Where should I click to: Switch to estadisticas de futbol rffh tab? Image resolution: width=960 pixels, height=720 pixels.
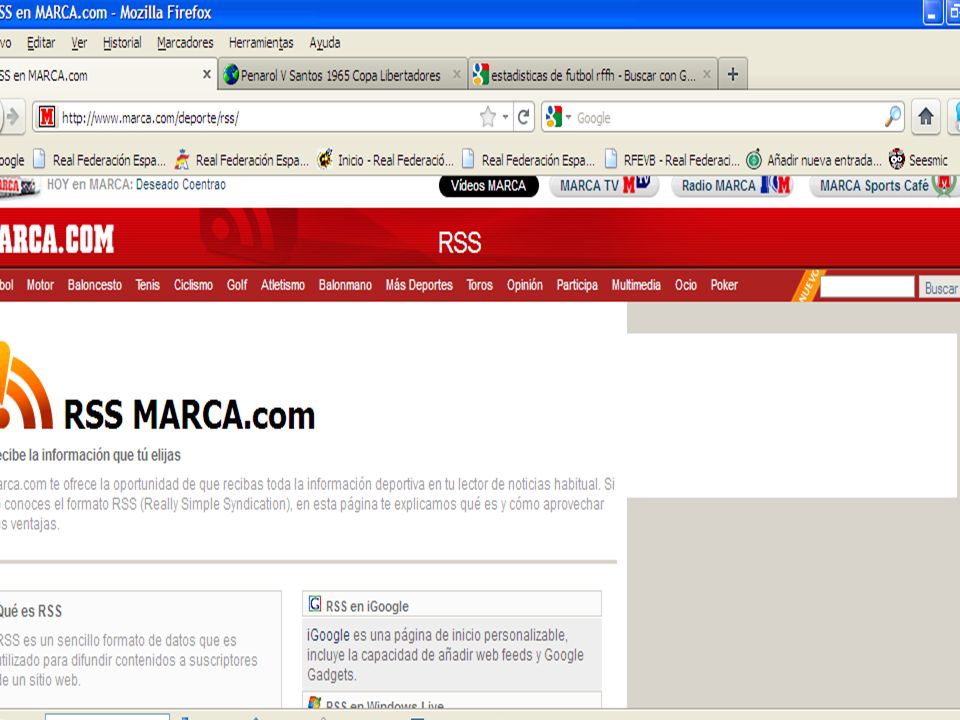pos(593,75)
